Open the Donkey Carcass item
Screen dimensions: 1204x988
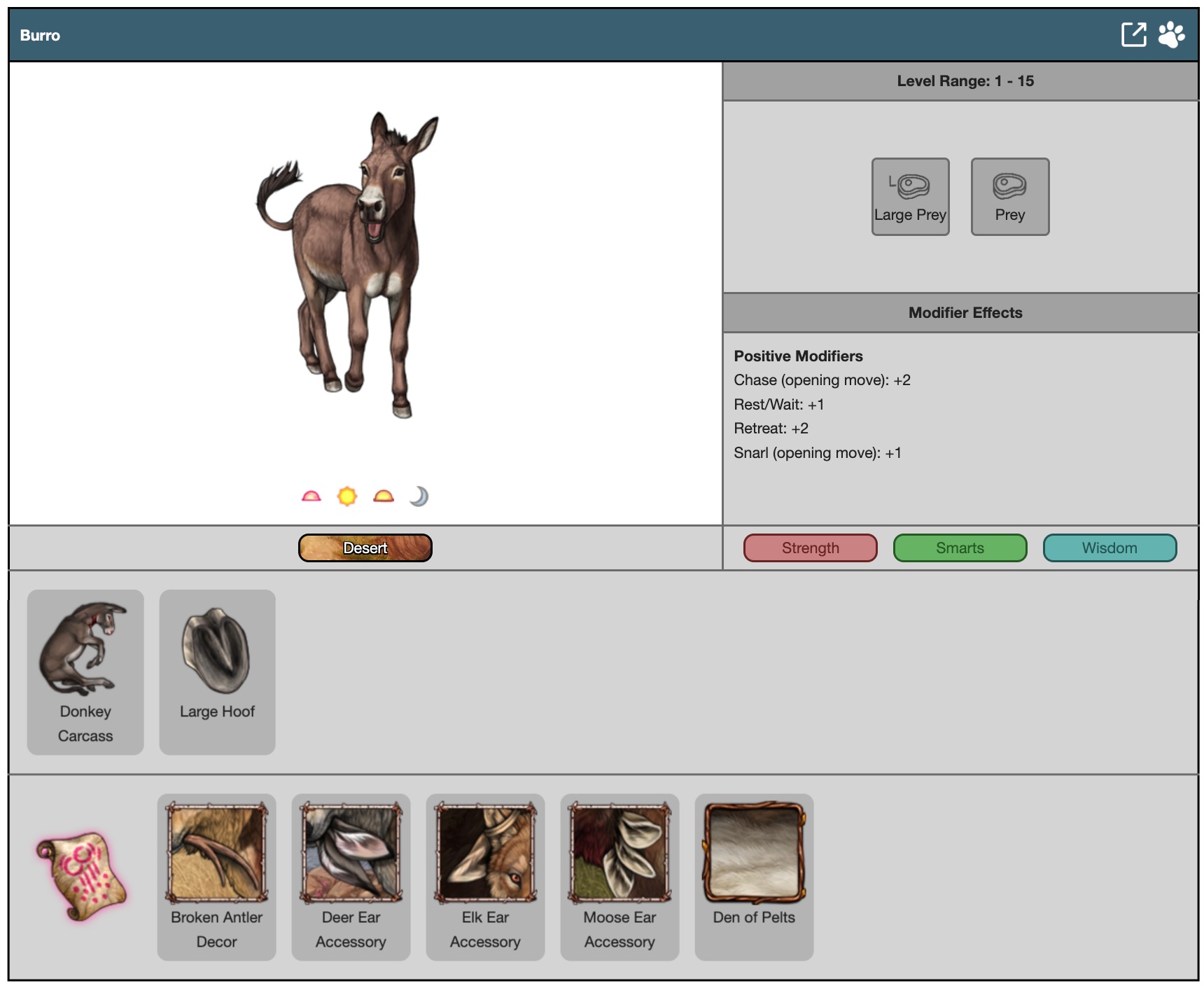click(85, 672)
